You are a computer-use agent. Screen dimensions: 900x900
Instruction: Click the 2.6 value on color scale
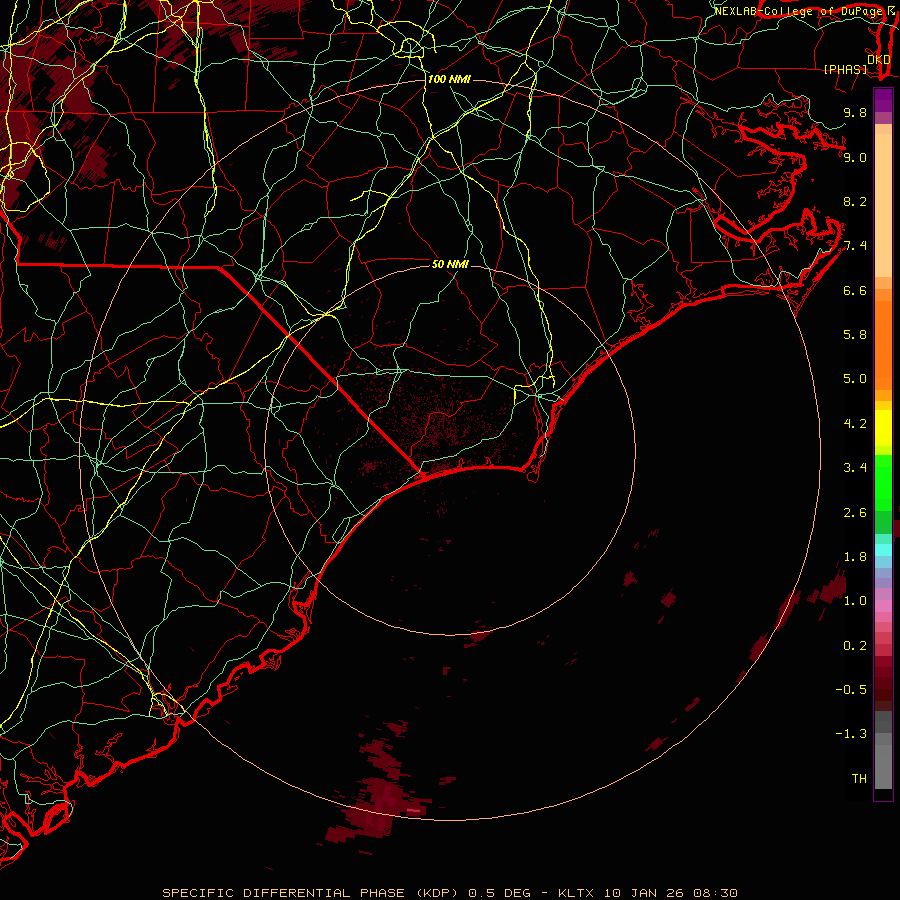(x=855, y=513)
